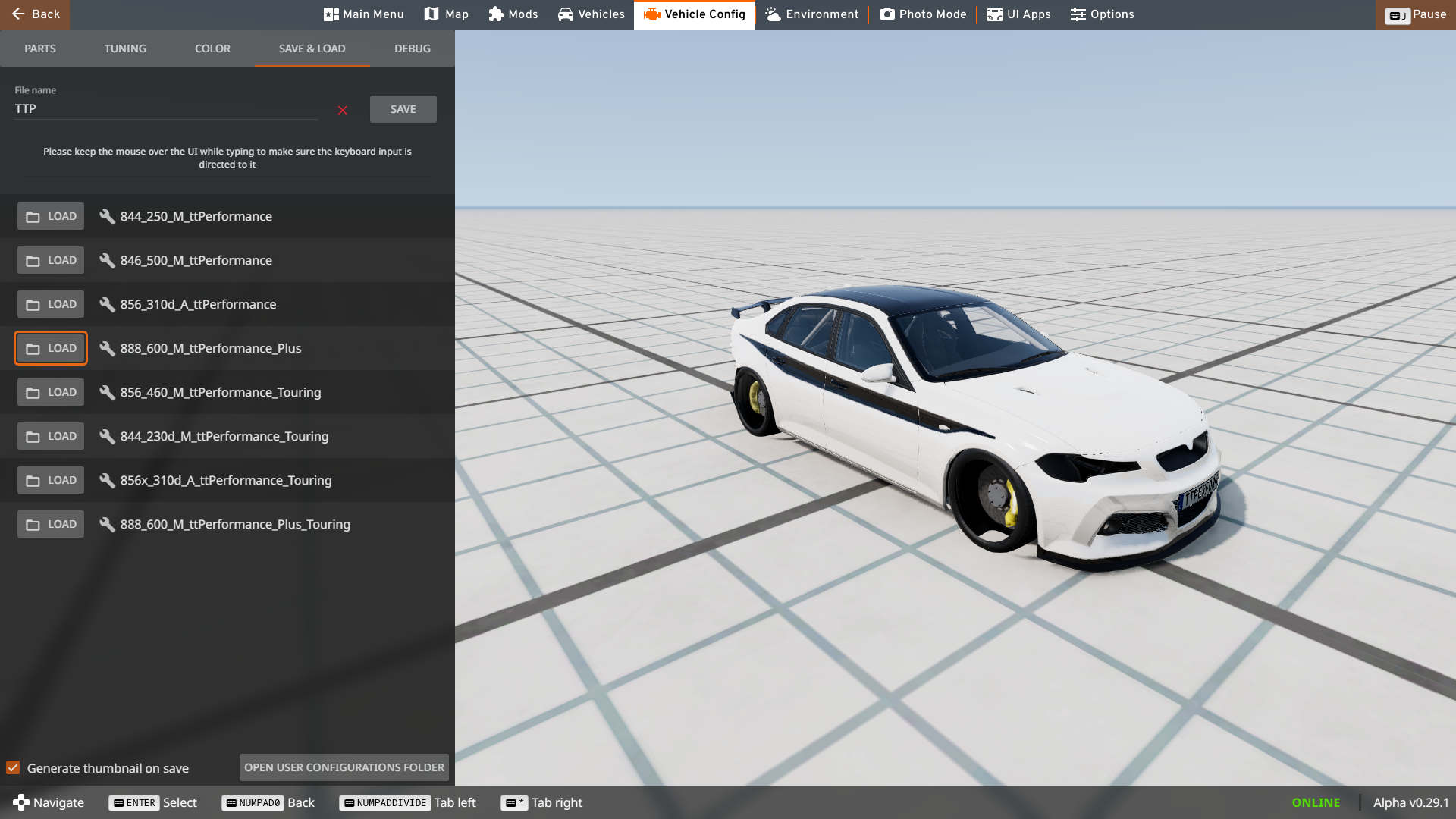This screenshot has width=1456, height=819.
Task: Switch to the PARTS tab
Action: (x=40, y=49)
